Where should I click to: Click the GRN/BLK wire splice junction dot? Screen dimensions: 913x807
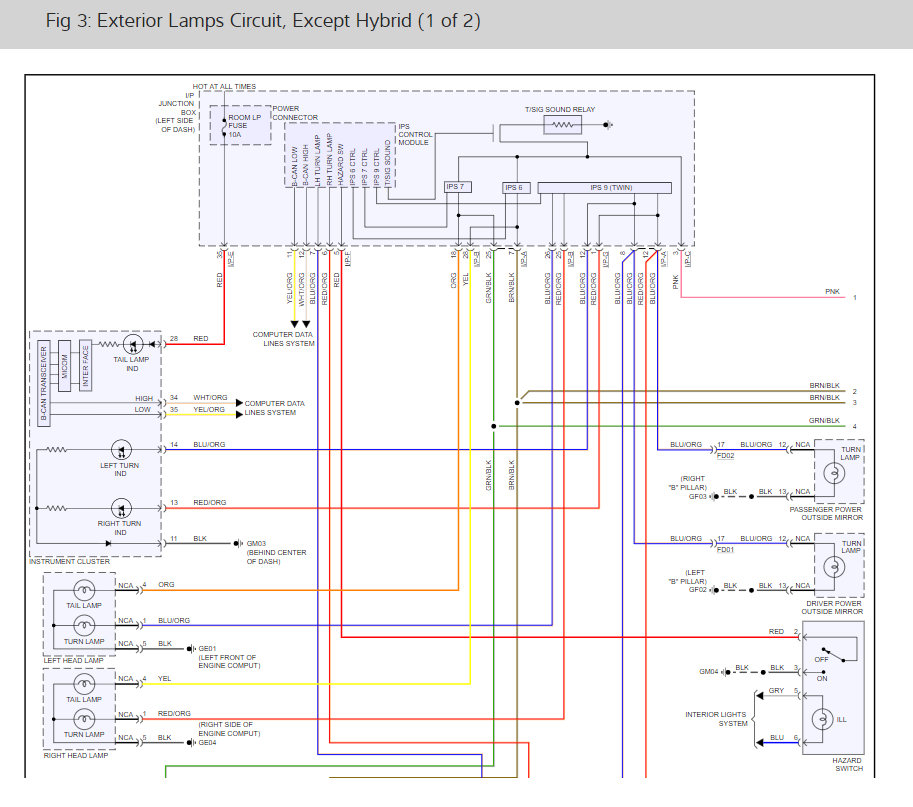click(494, 426)
